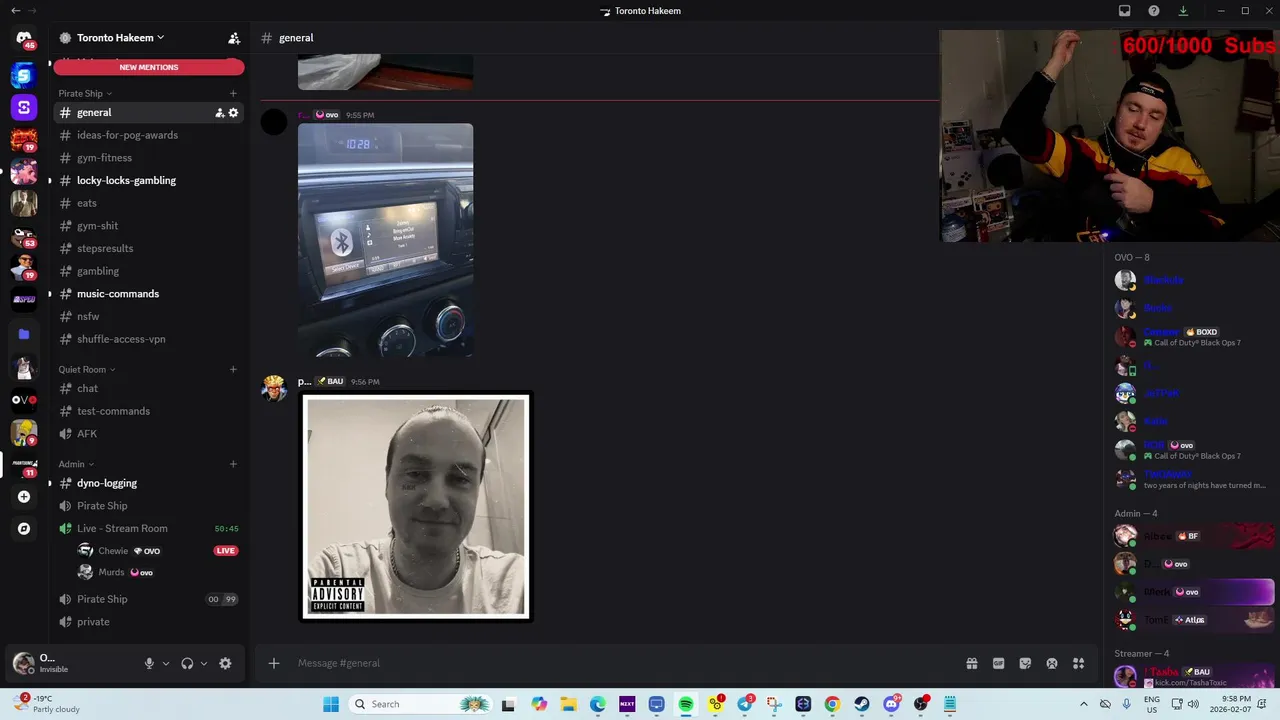Open the apps launcher icon in message bar
1280x720 pixels.
coord(1078,663)
